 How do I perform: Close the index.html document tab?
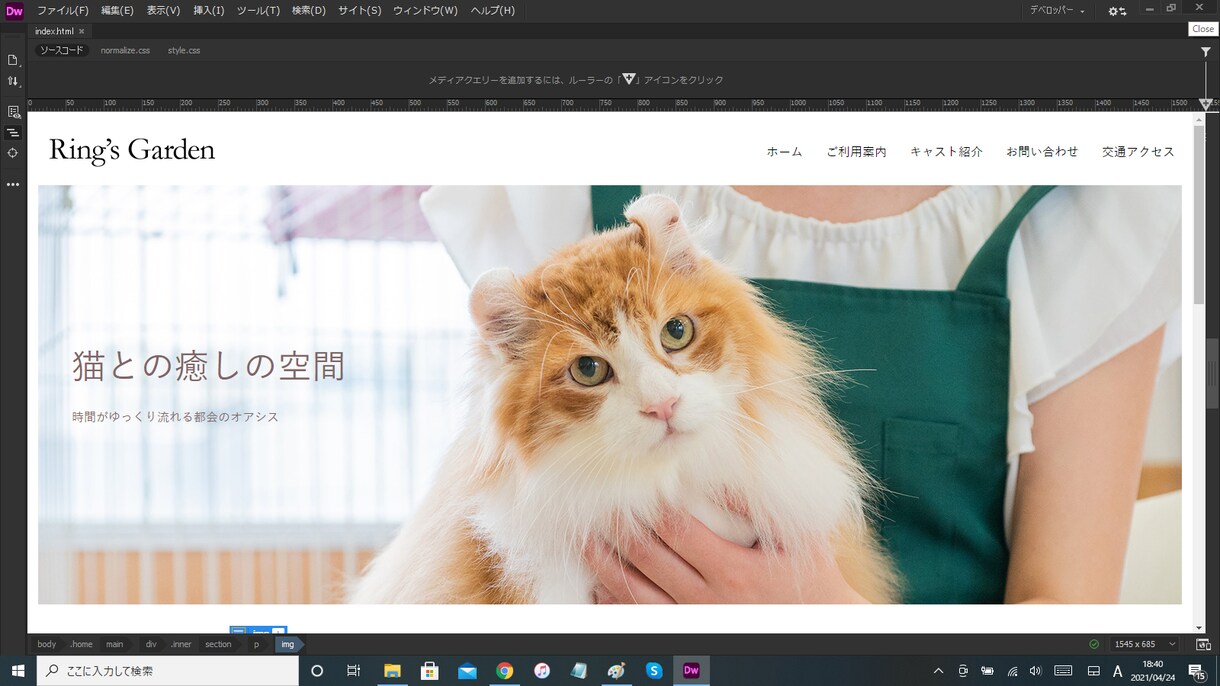tap(82, 31)
